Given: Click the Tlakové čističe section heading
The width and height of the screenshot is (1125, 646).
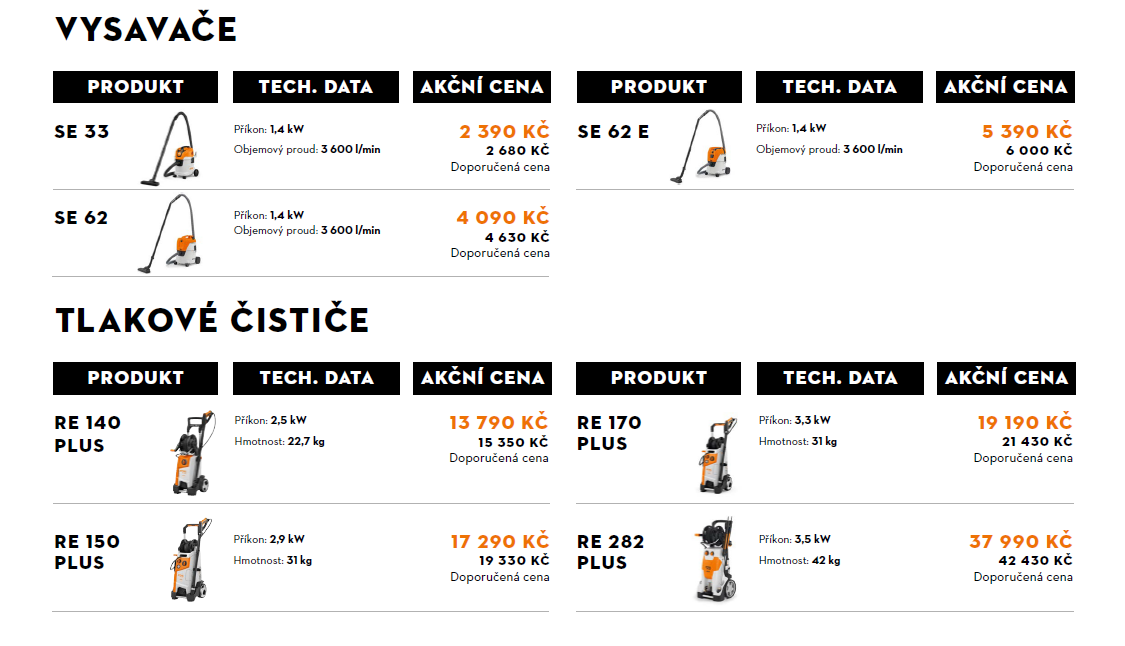Looking at the screenshot, I should (x=212, y=319).
